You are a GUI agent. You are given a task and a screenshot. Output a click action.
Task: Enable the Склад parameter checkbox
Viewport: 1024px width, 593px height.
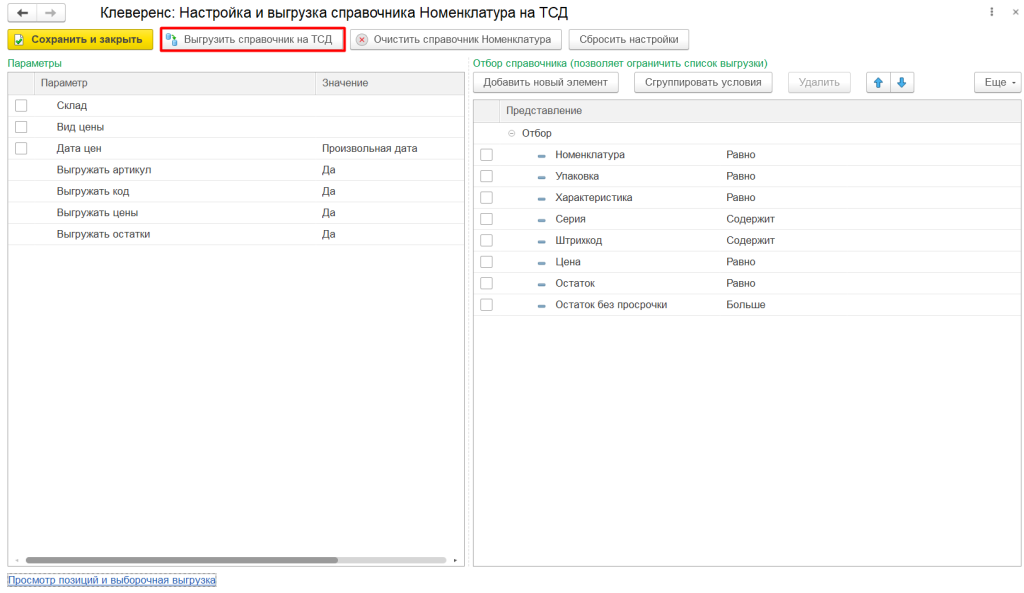pyautogui.click(x=21, y=106)
